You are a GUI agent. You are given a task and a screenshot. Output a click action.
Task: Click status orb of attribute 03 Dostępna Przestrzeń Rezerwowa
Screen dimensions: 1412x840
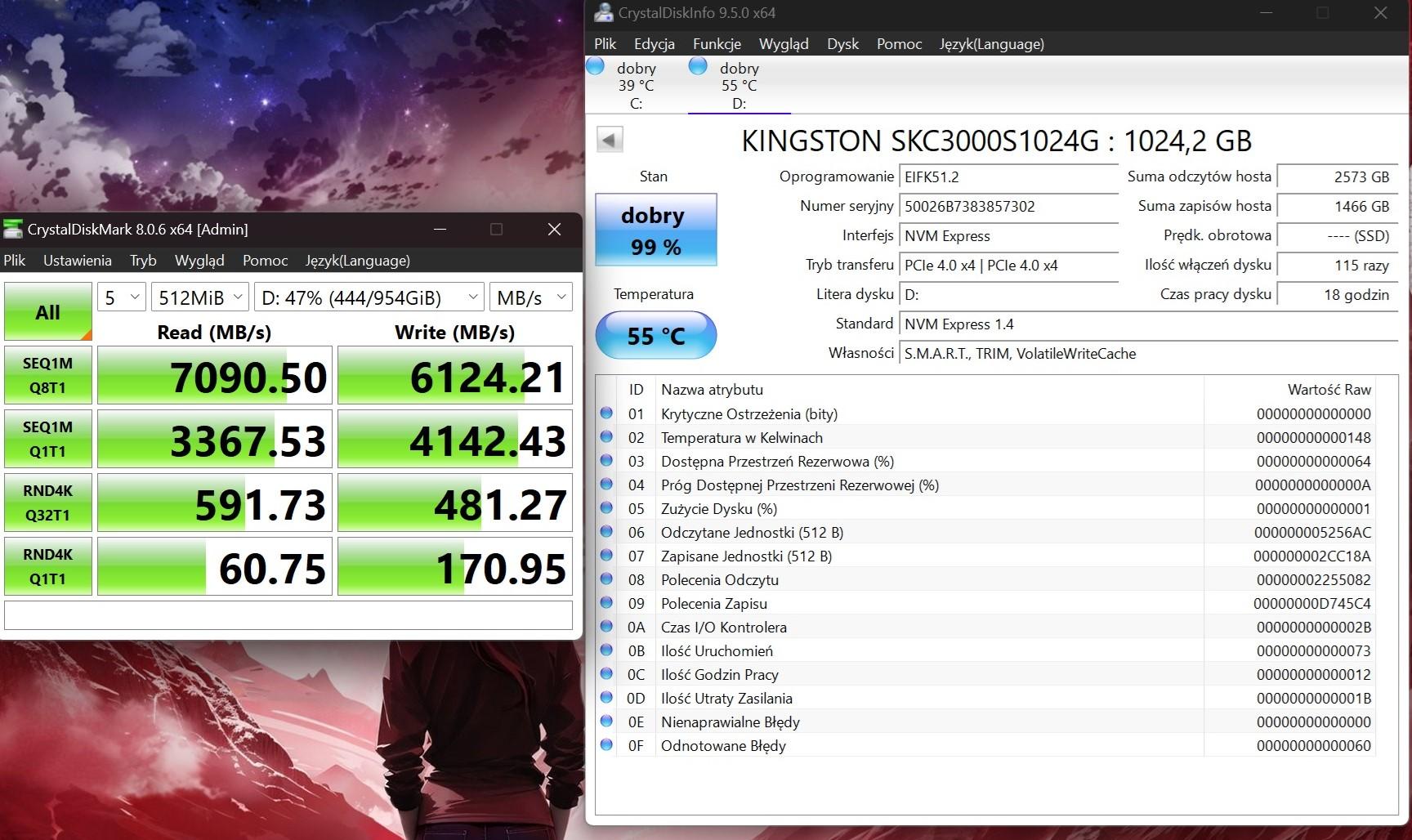[606, 461]
